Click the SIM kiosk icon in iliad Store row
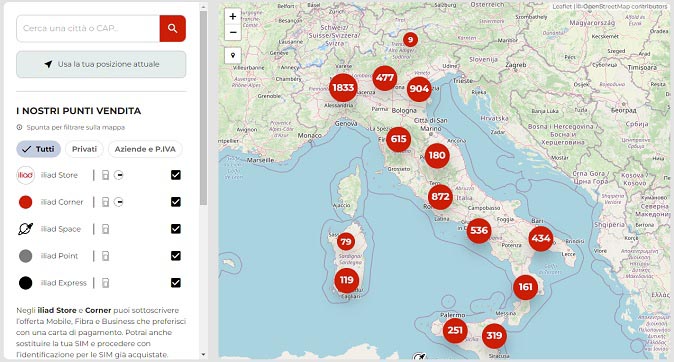This screenshot has height=362, width=674. tap(105, 175)
